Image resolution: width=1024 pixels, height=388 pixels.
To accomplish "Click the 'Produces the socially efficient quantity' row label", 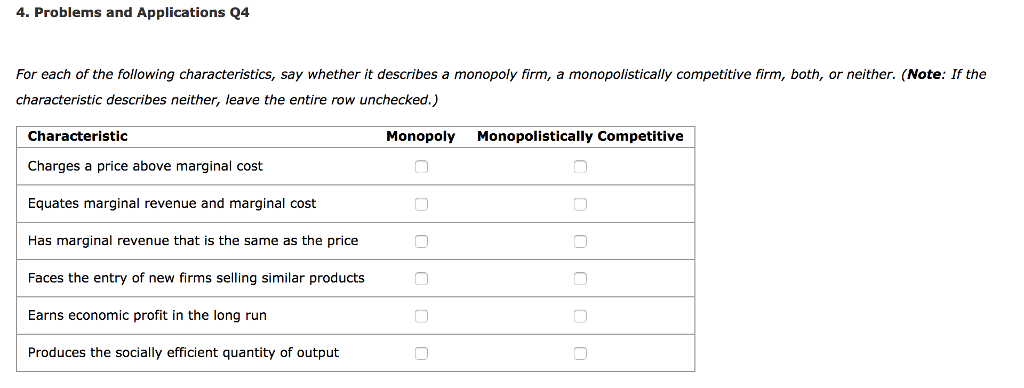I will pyautogui.click(x=183, y=353).
